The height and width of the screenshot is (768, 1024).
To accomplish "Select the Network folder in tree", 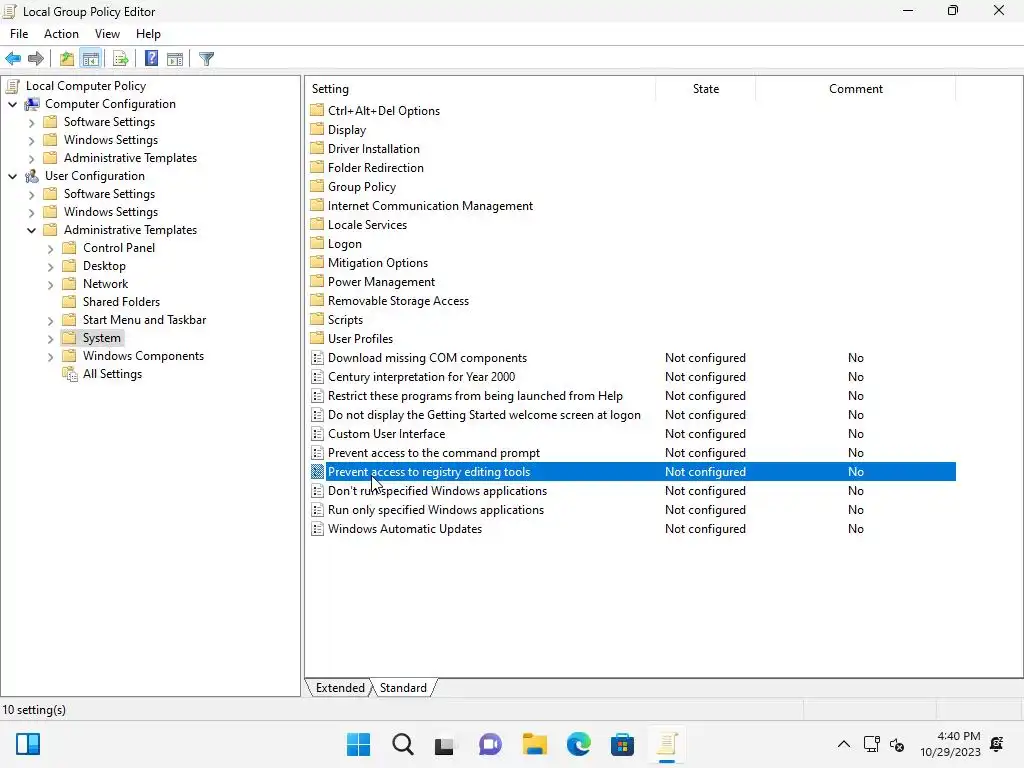I will 105,284.
